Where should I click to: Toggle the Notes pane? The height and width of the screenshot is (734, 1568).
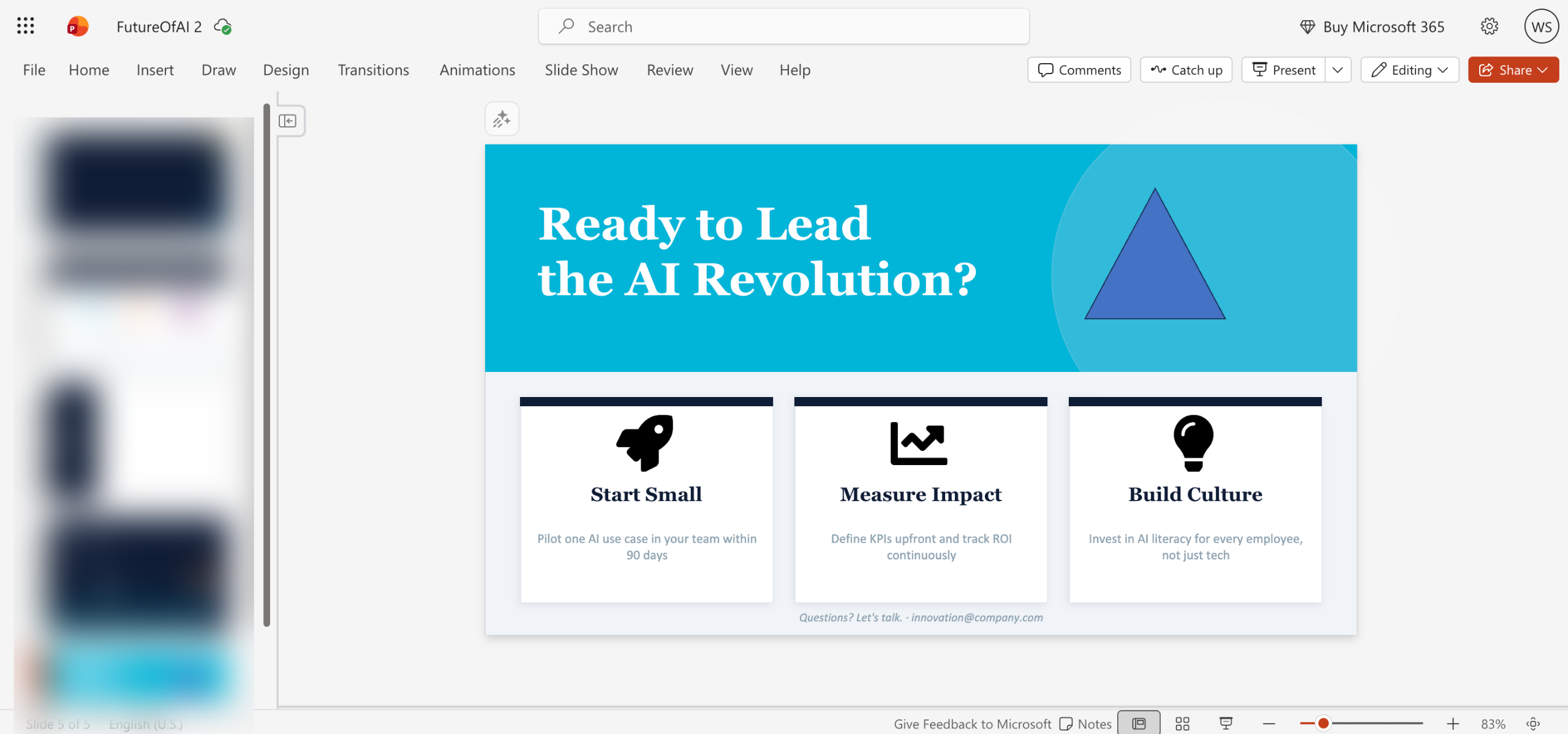(x=1085, y=724)
